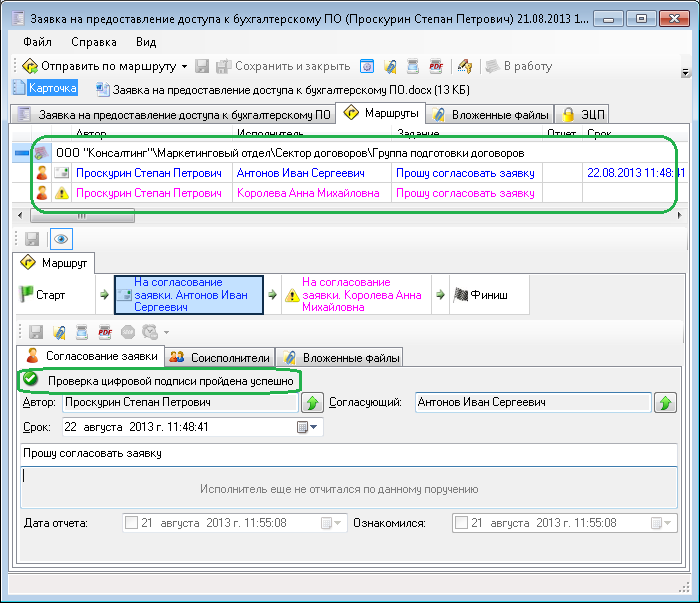Image resolution: width=700 pixels, height=603 pixels.
Task: Click the signature key icon in top toolbar
Action: 464,66
